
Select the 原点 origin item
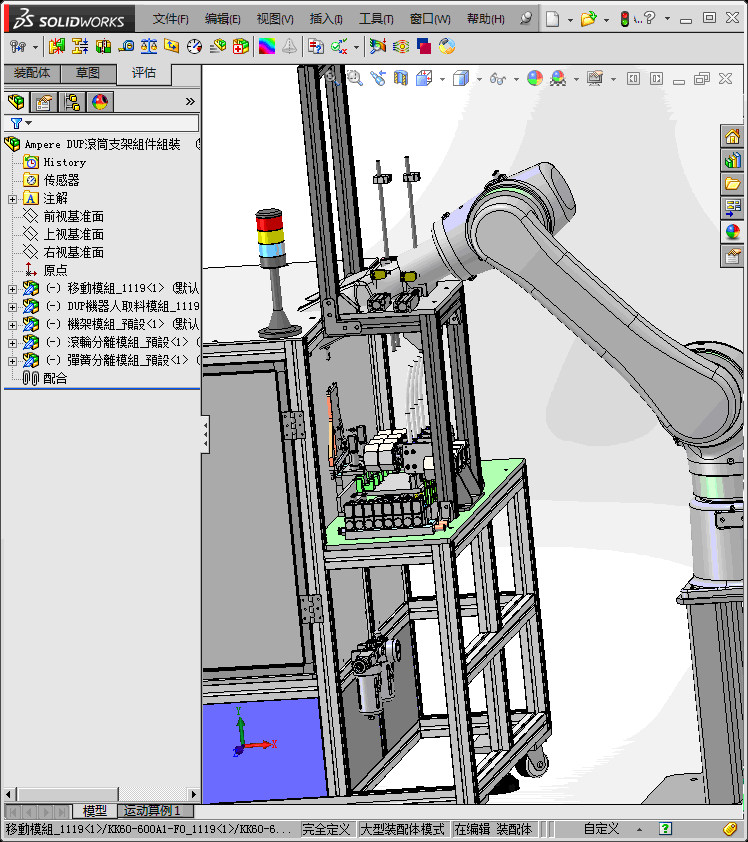tap(46, 270)
